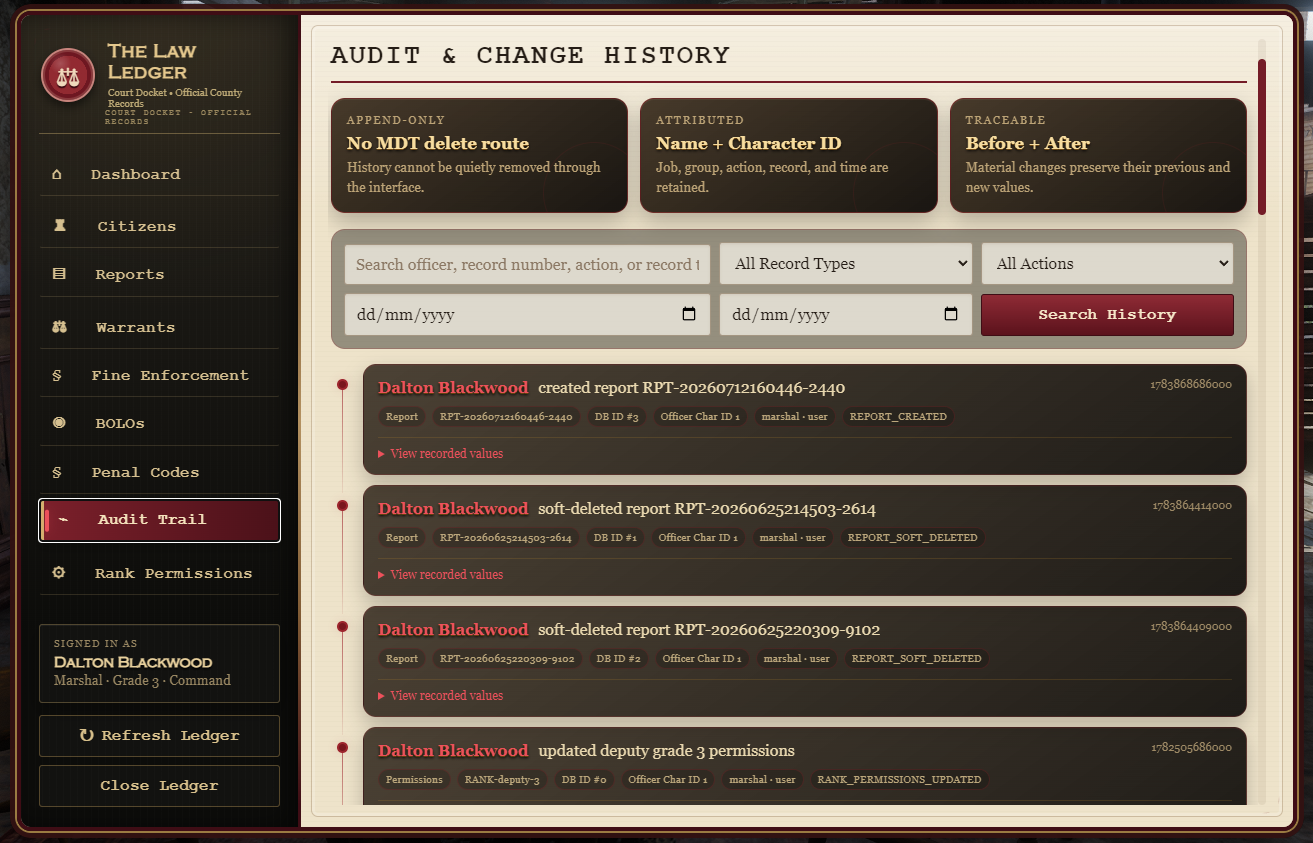
Task: Click Dalton Blackwood name on created report entry
Action: (453, 387)
